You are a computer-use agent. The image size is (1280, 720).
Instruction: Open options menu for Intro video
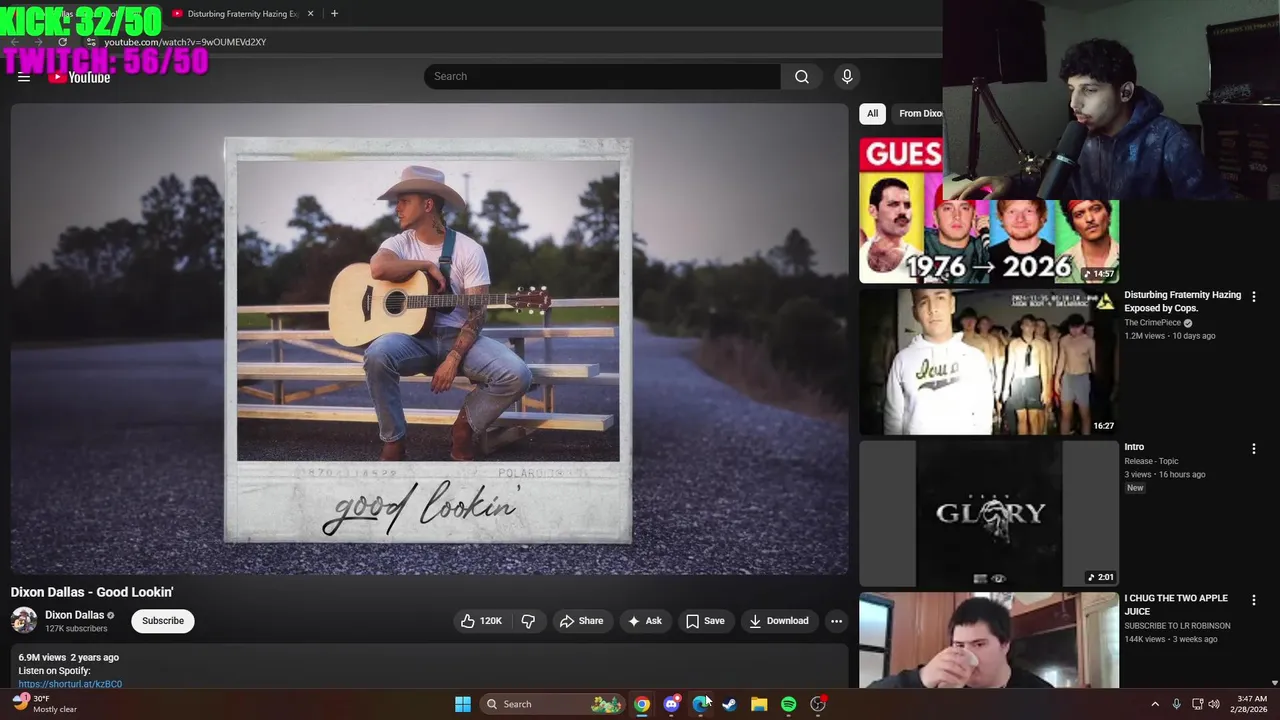click(1253, 449)
